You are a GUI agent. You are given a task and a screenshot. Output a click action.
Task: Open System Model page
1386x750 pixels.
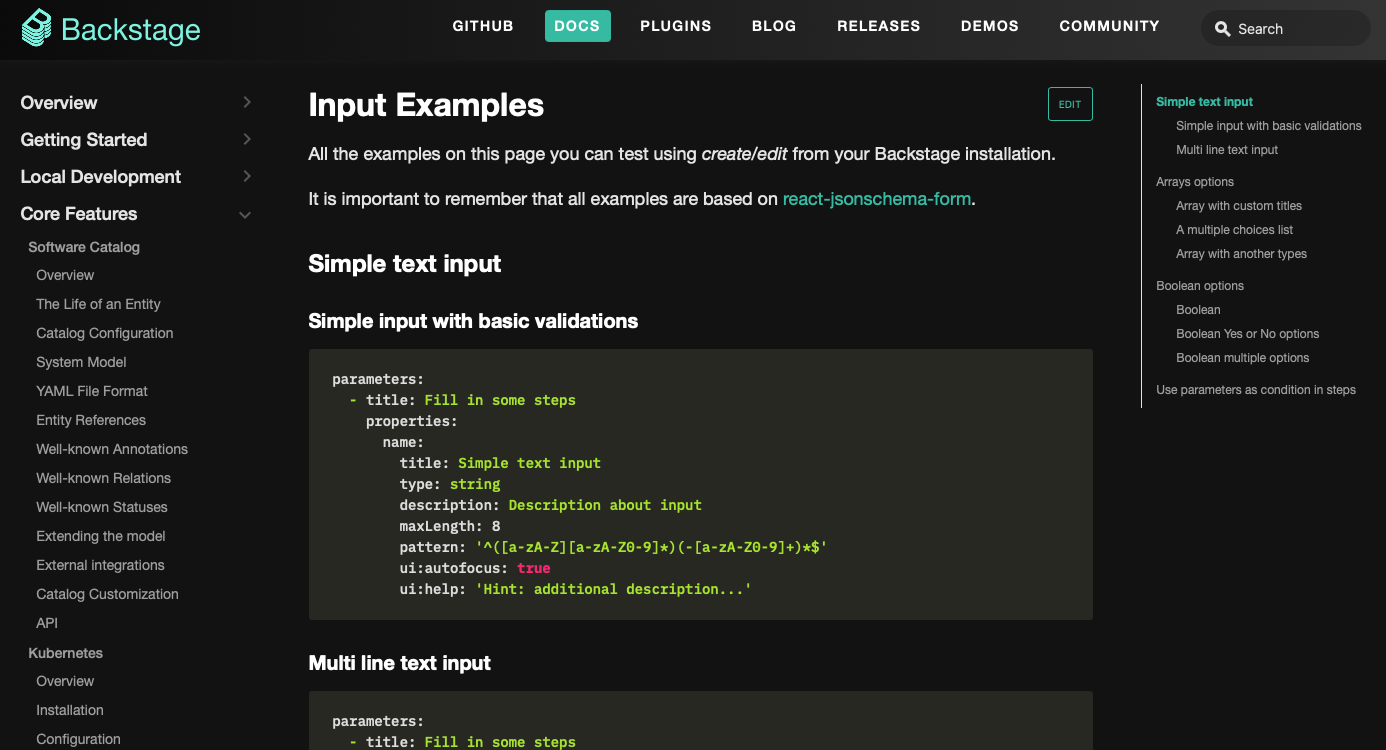coord(81,362)
